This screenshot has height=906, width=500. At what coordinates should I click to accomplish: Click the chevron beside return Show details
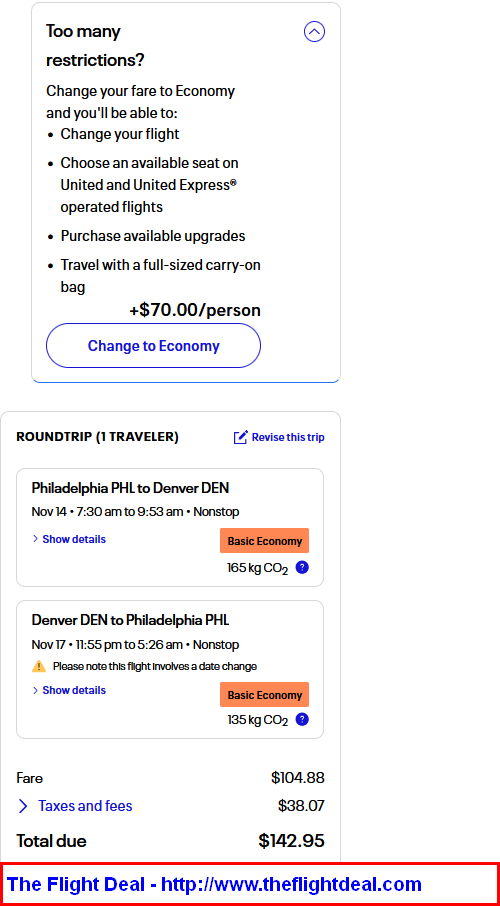pyautogui.click(x=35, y=690)
